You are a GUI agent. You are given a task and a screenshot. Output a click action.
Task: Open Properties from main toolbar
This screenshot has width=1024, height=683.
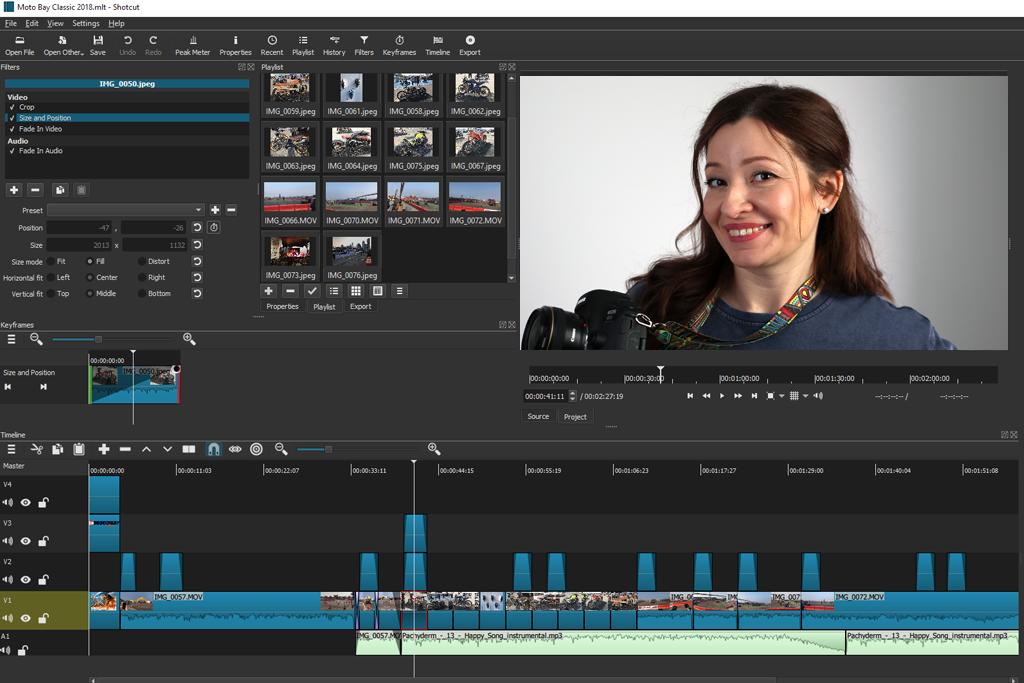click(235, 46)
